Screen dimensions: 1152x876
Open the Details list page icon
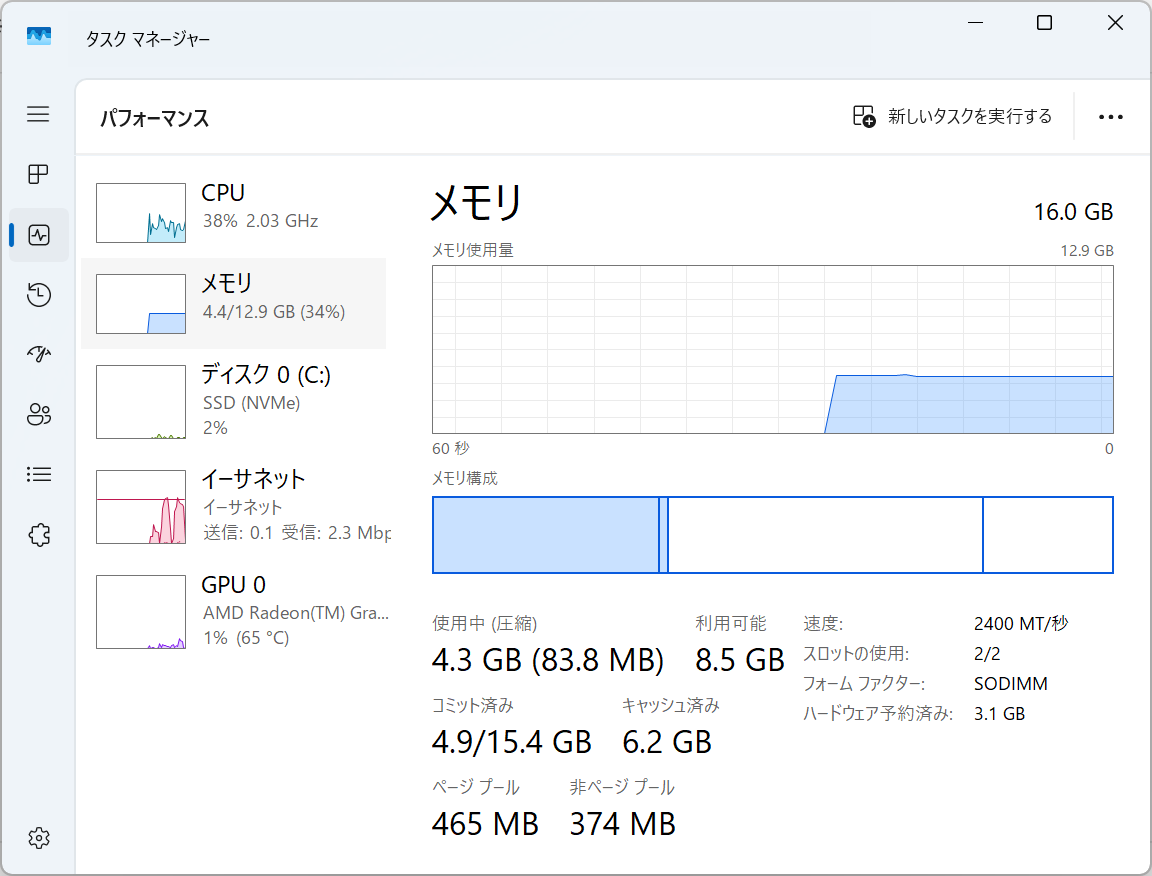coord(38,474)
